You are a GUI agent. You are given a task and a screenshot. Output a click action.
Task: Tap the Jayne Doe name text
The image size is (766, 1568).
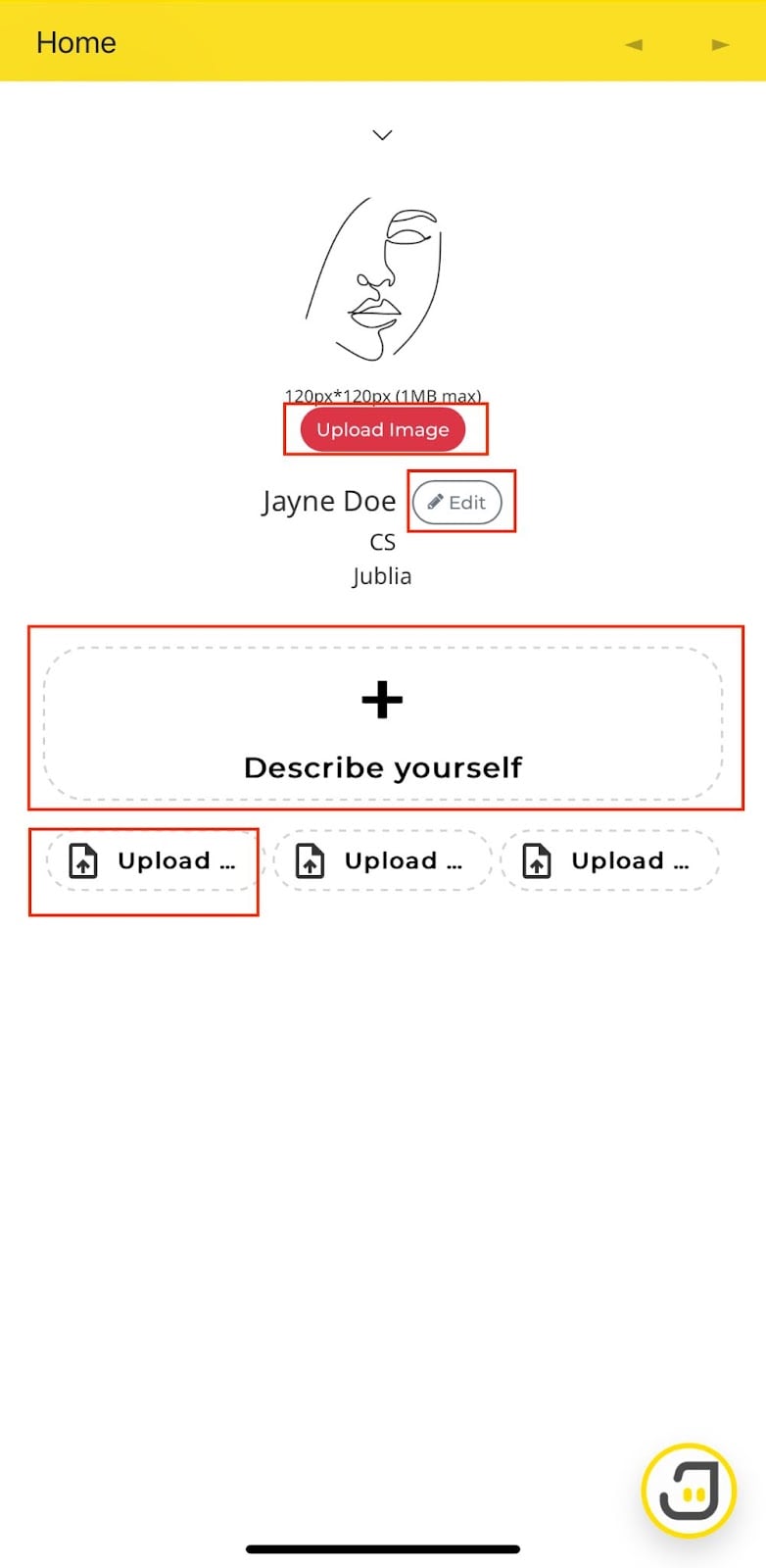click(329, 502)
